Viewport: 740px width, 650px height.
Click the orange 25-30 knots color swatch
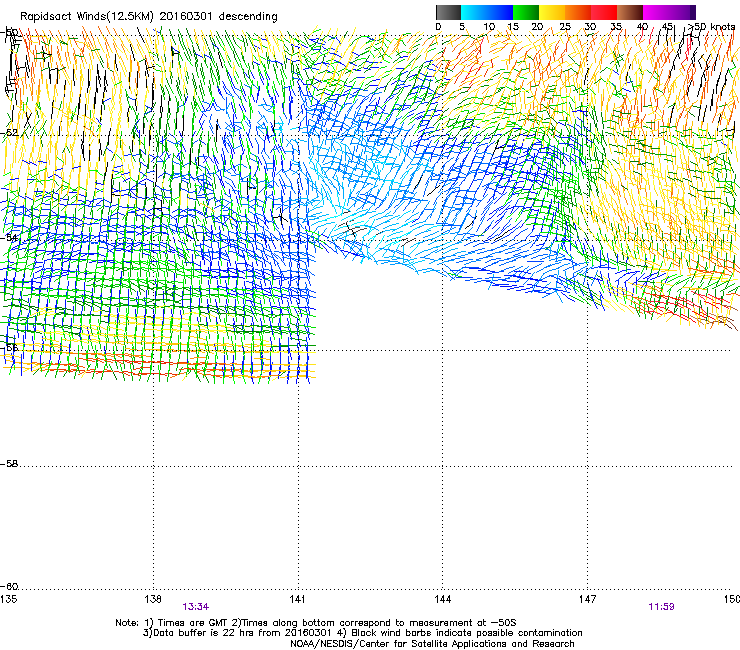click(x=578, y=12)
